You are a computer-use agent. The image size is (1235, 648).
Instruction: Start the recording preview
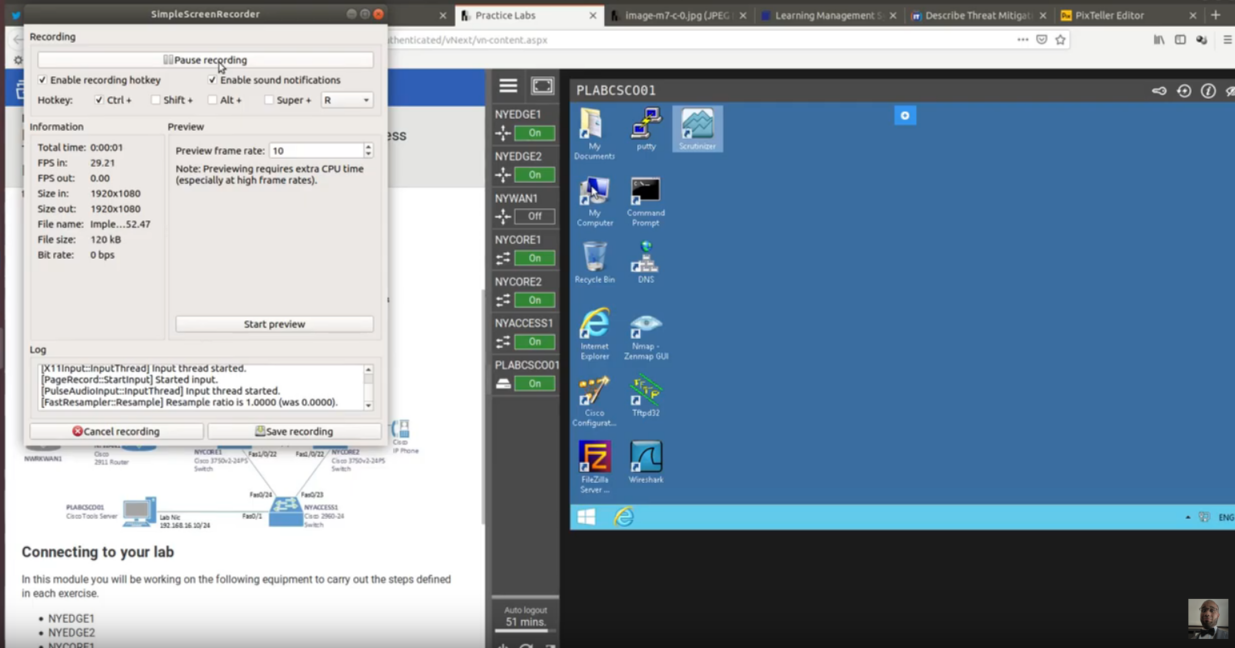pyautogui.click(x=275, y=323)
